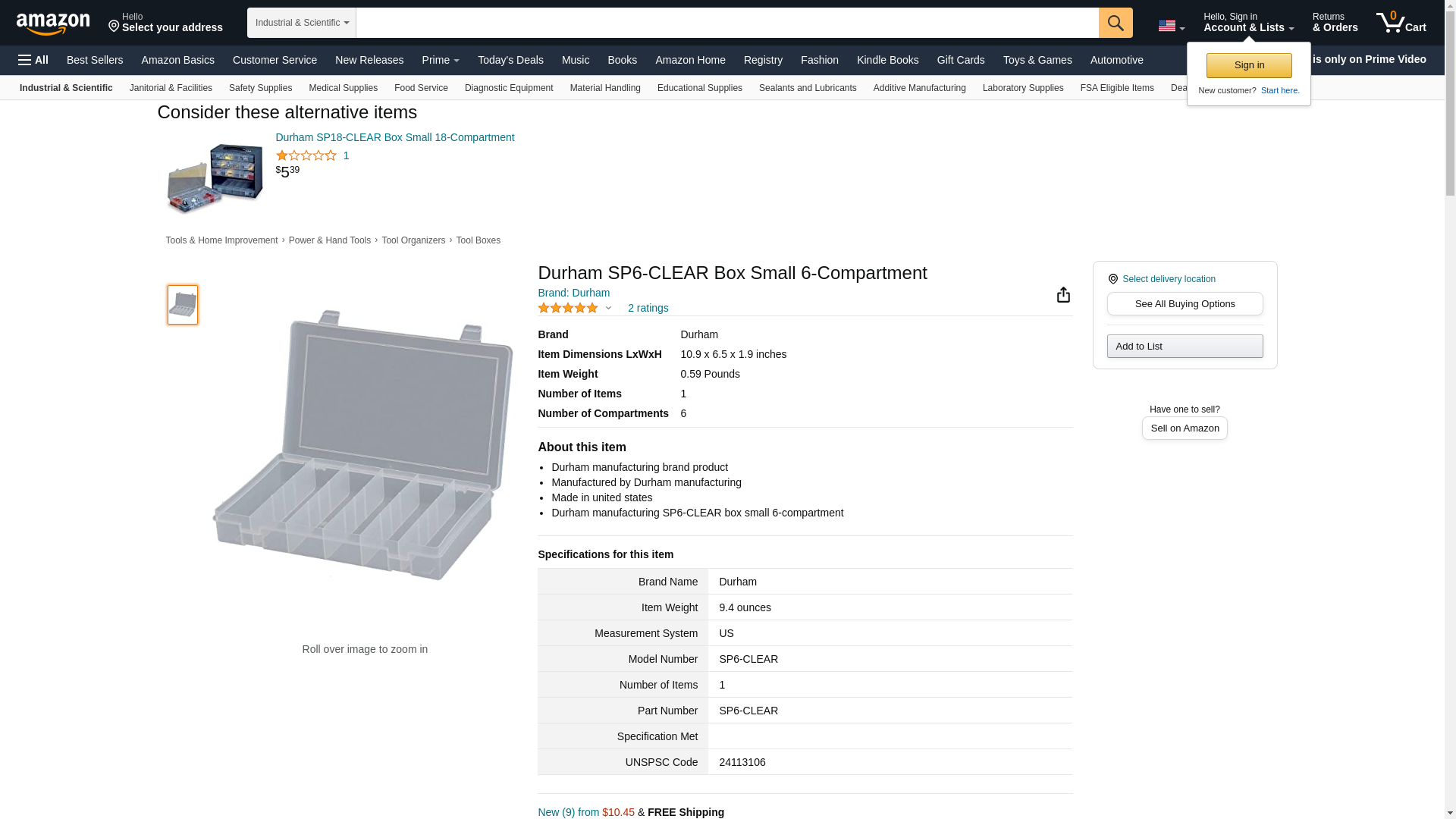
Task: Select the small product thumbnail image
Action: click(x=183, y=305)
